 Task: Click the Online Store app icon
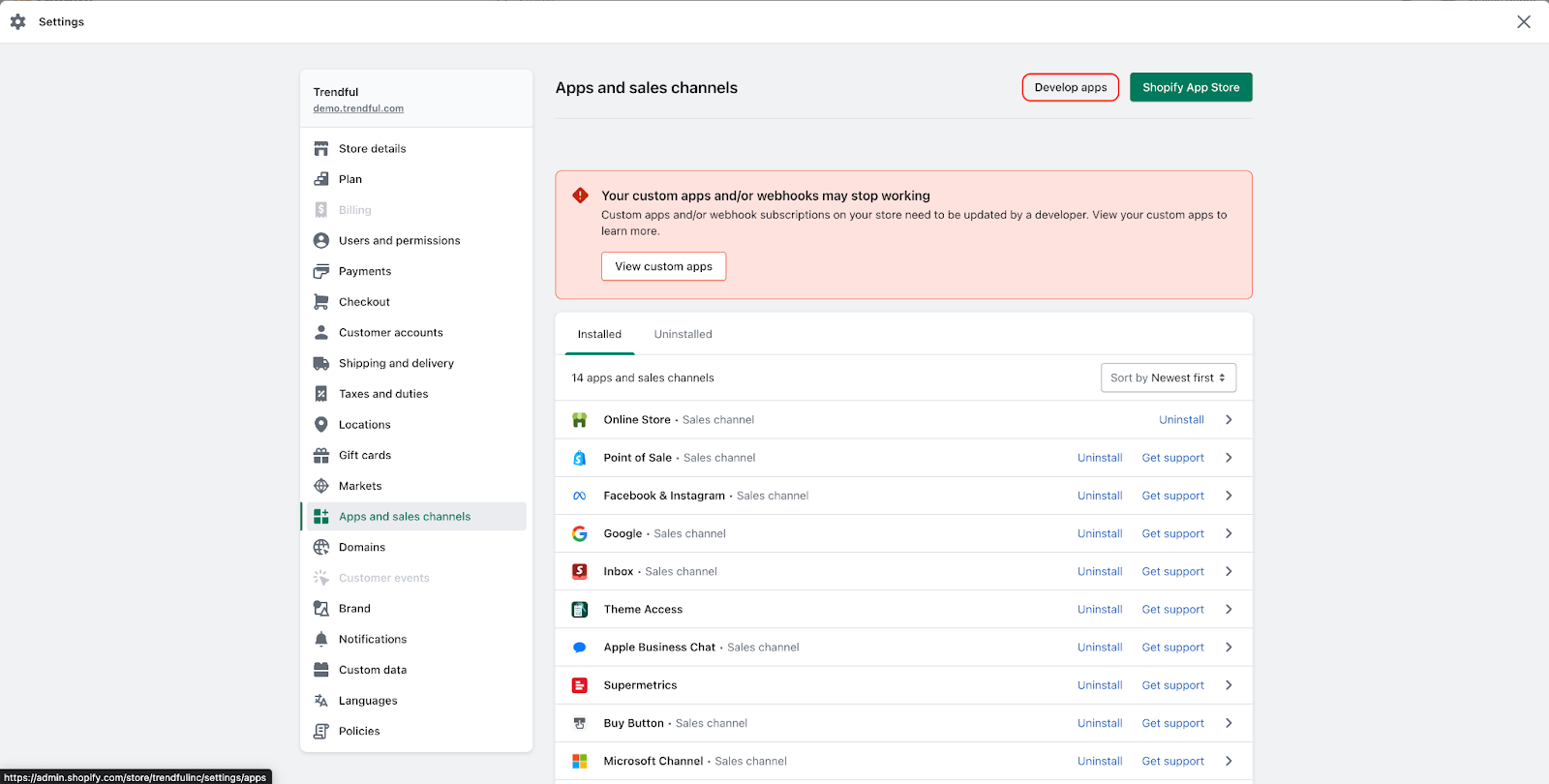coord(580,420)
